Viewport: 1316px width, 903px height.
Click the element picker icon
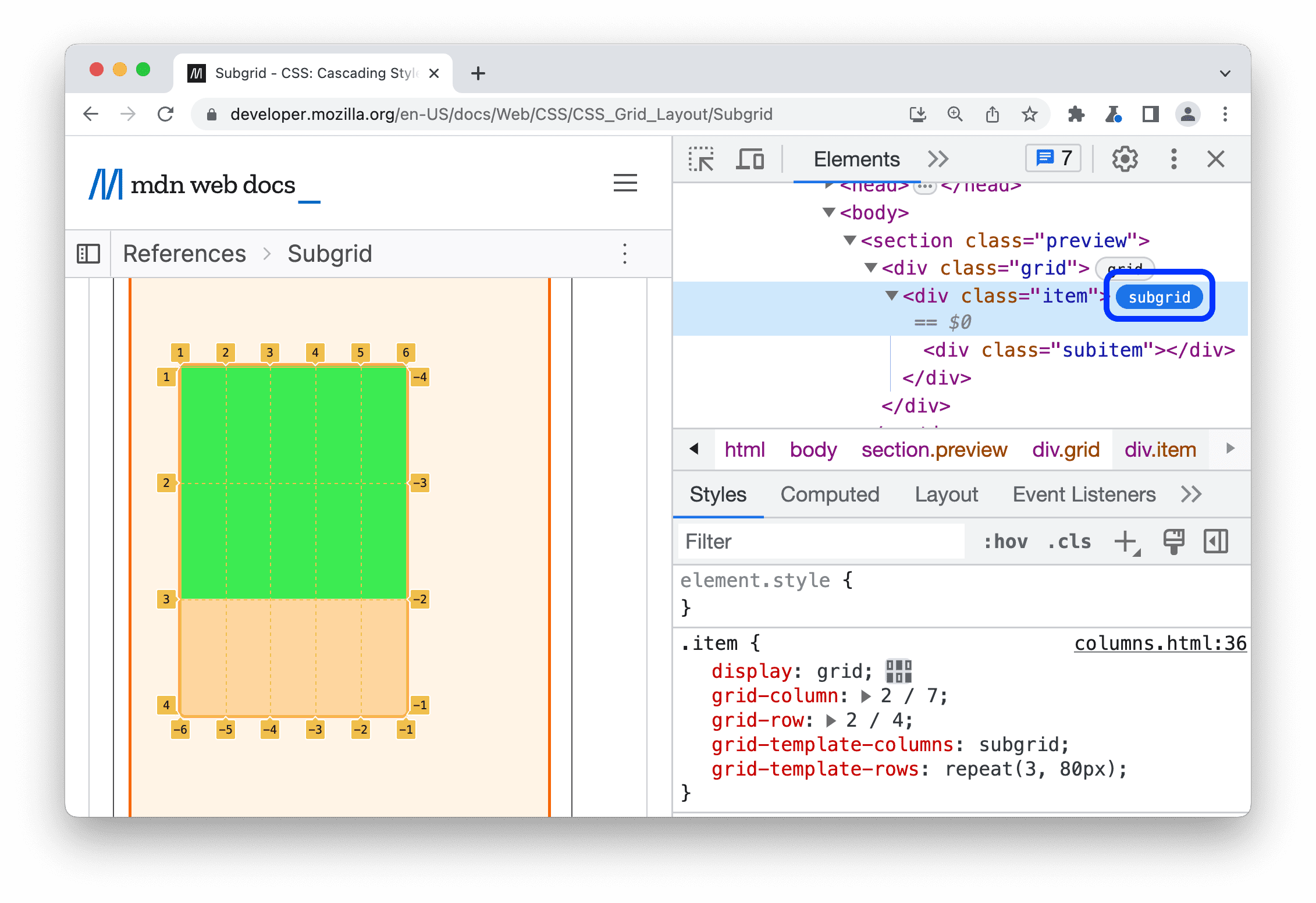click(703, 160)
